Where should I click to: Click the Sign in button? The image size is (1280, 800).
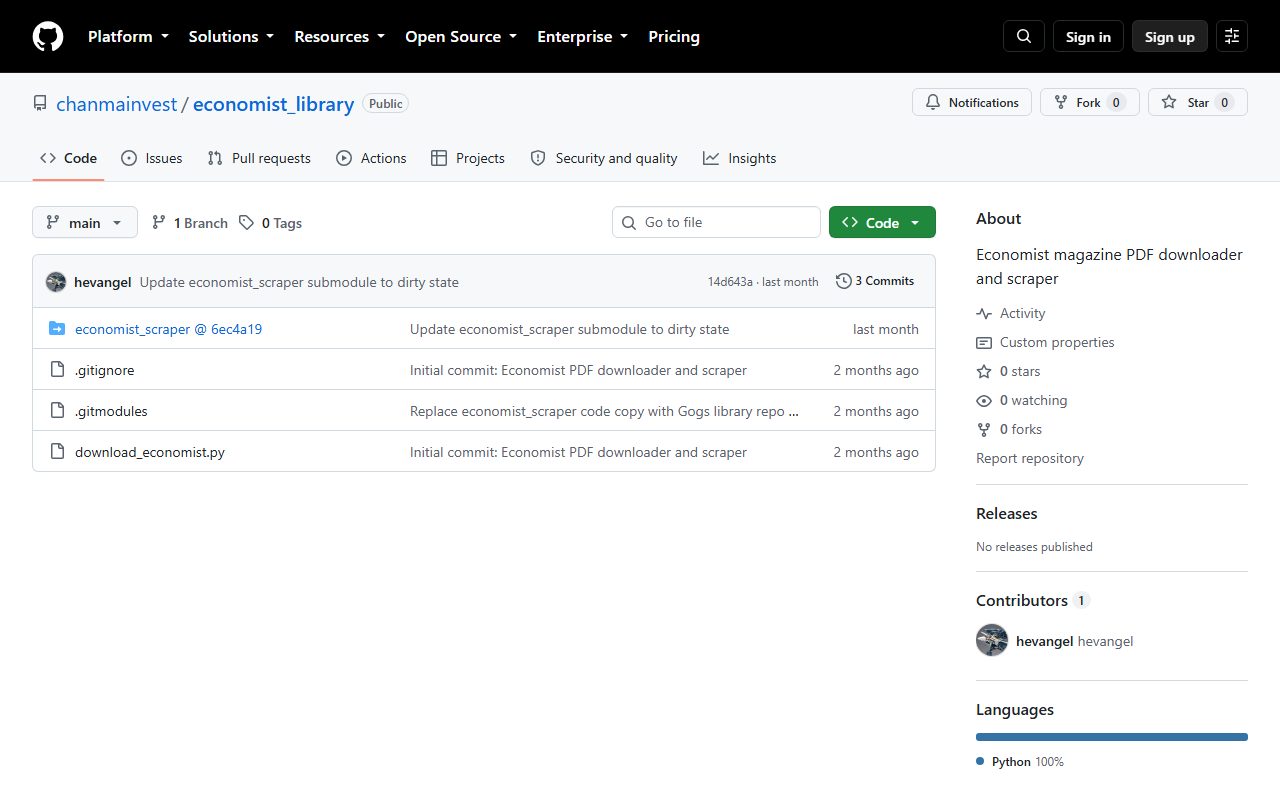[x=1088, y=37]
